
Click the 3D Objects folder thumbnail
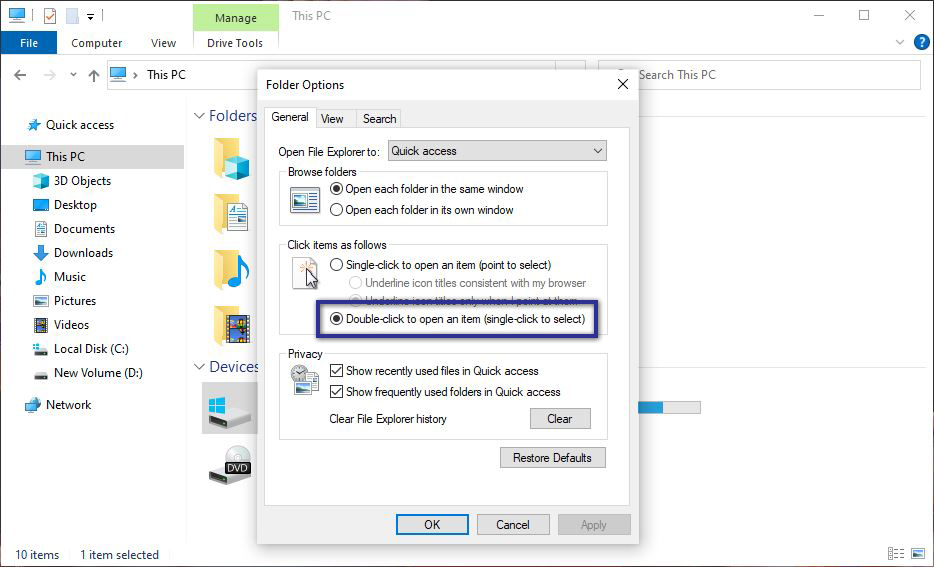pos(232,159)
